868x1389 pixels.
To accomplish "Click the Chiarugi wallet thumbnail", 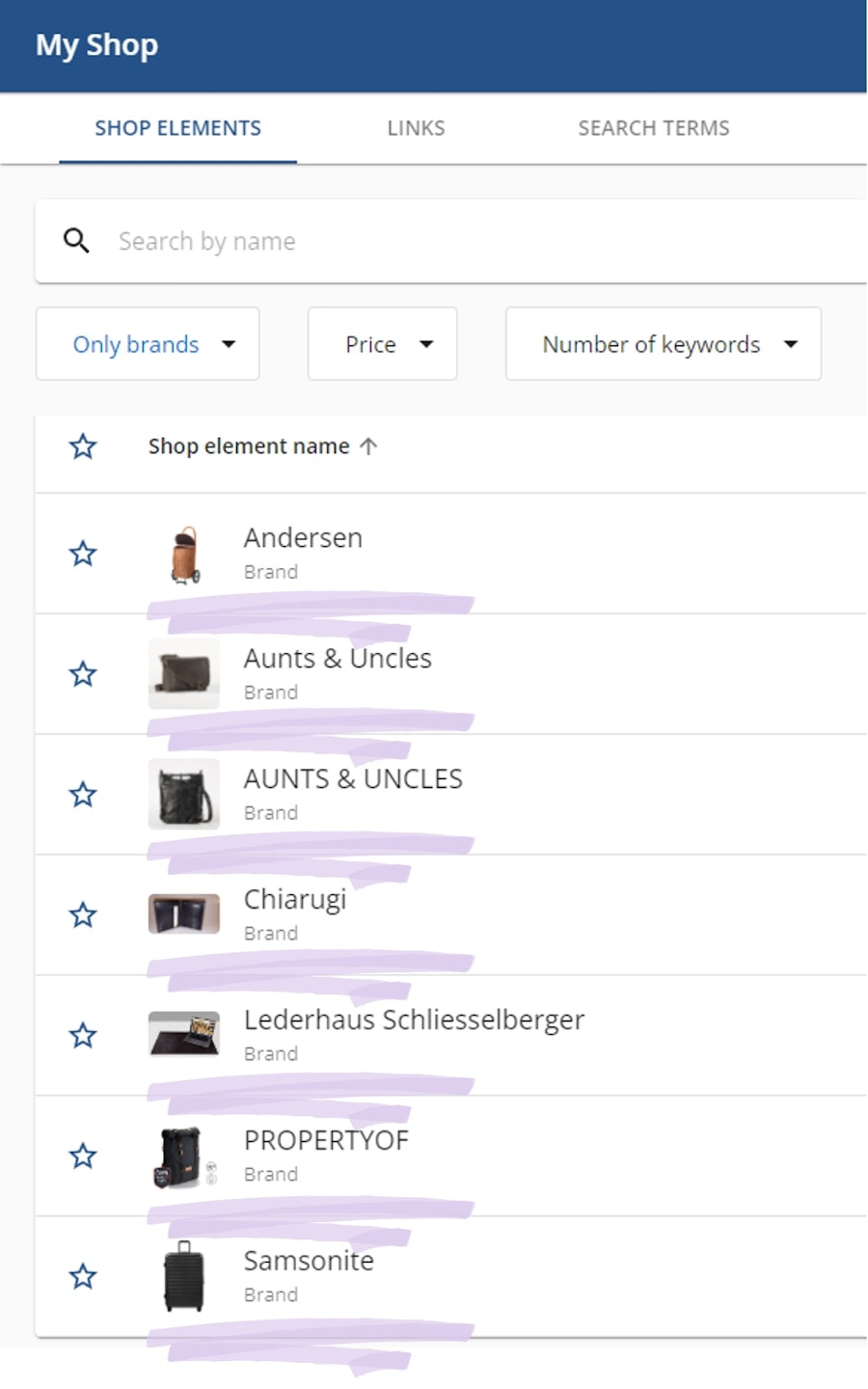I will 184,914.
